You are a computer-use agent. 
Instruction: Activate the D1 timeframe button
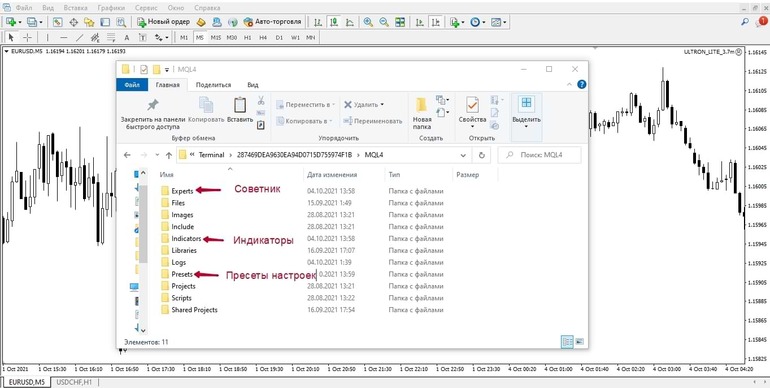click(x=279, y=37)
